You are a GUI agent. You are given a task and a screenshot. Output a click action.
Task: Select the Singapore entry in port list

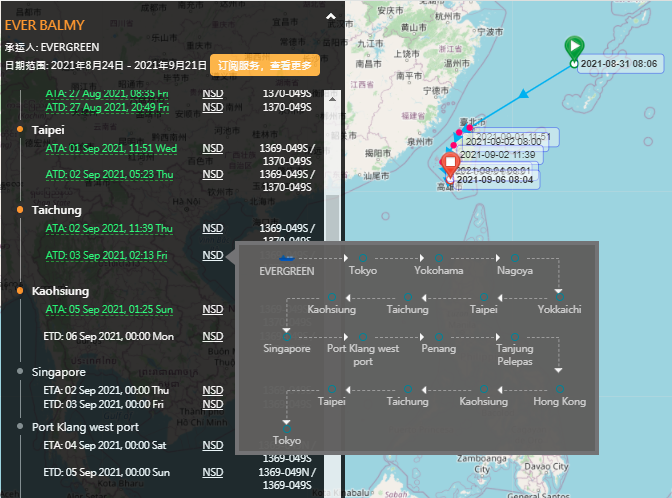pyautogui.click(x=59, y=372)
